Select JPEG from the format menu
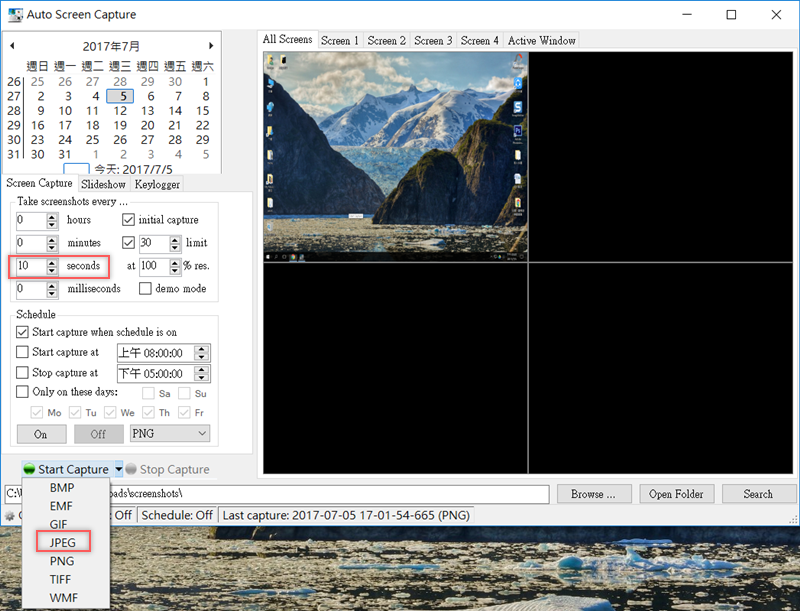Image resolution: width=800 pixels, height=611 pixels. [x=63, y=542]
